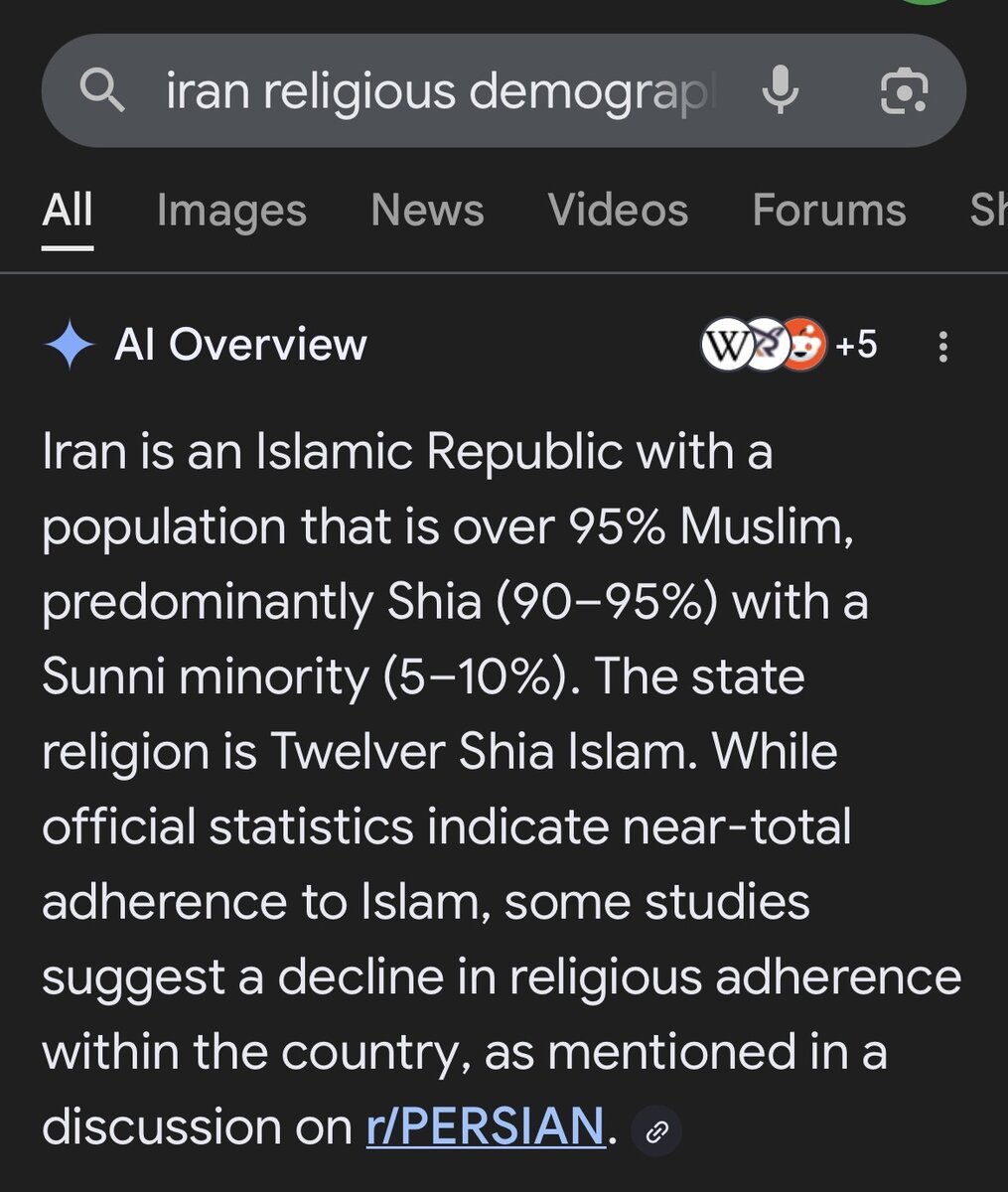Expand the +5 additional sources

tap(856, 345)
